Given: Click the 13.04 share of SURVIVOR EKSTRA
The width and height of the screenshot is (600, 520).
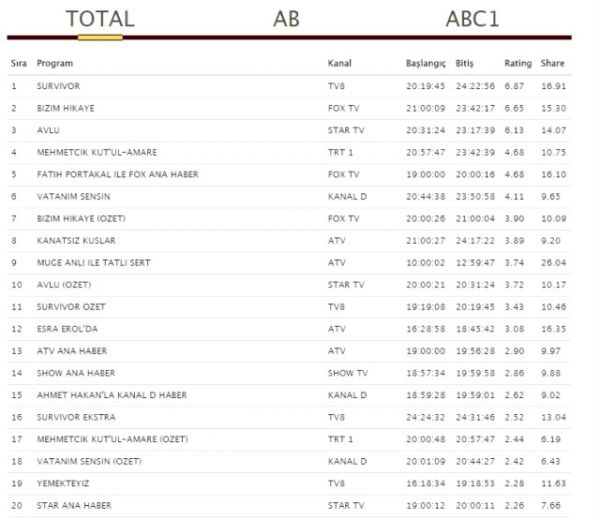Looking at the screenshot, I should click(553, 417).
